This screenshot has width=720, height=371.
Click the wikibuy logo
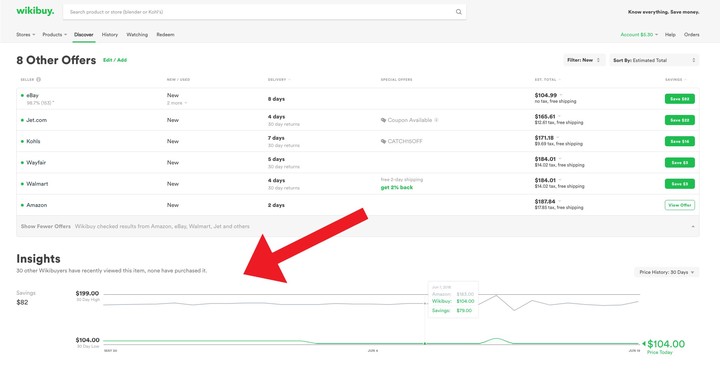coord(35,11)
